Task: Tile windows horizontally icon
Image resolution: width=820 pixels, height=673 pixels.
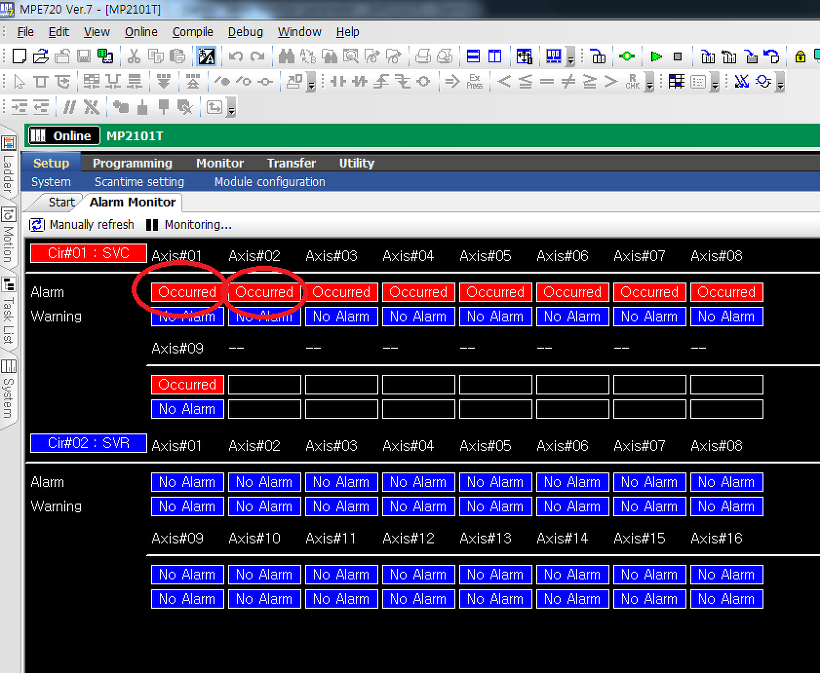Action: [473, 56]
